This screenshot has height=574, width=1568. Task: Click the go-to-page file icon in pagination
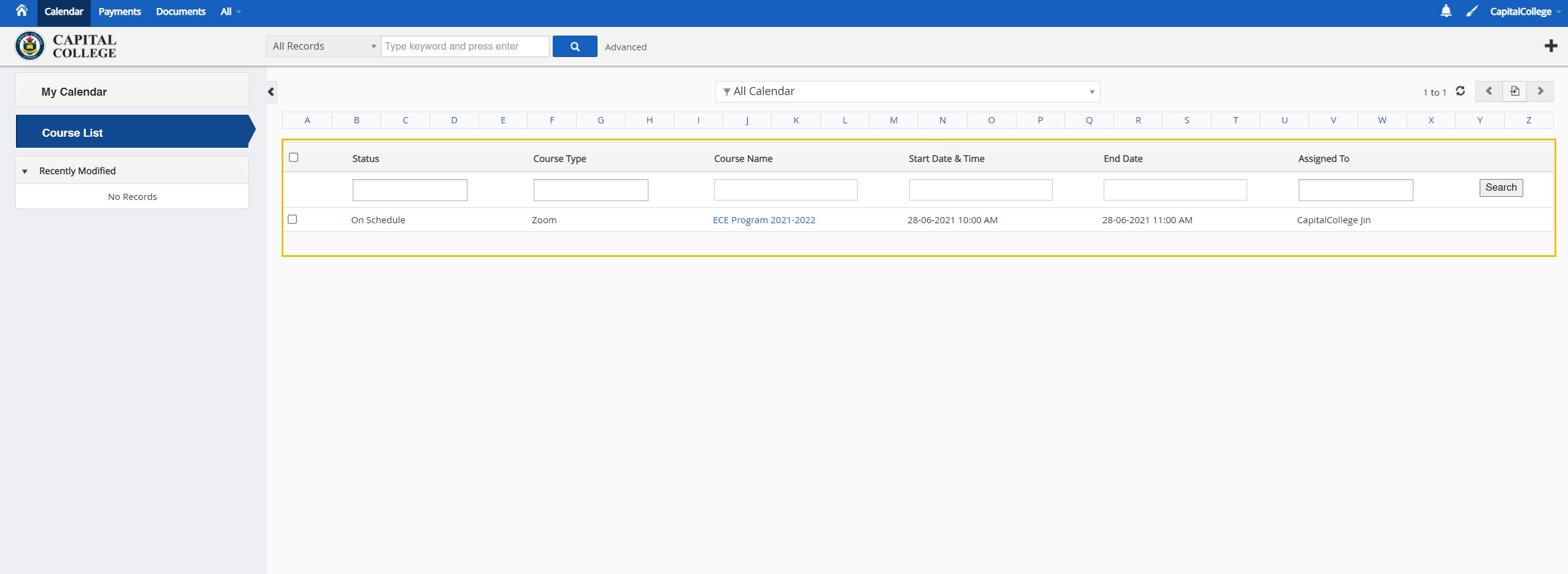coord(1515,91)
